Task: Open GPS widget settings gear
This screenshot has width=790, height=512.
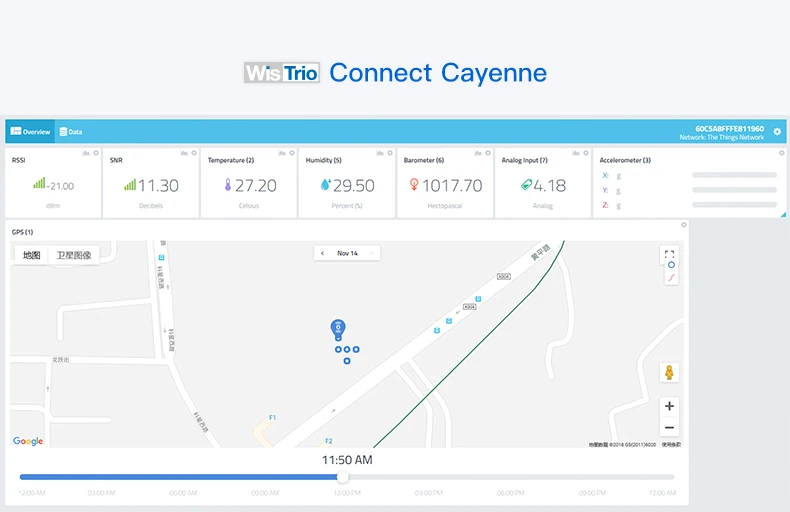Action: point(684,225)
